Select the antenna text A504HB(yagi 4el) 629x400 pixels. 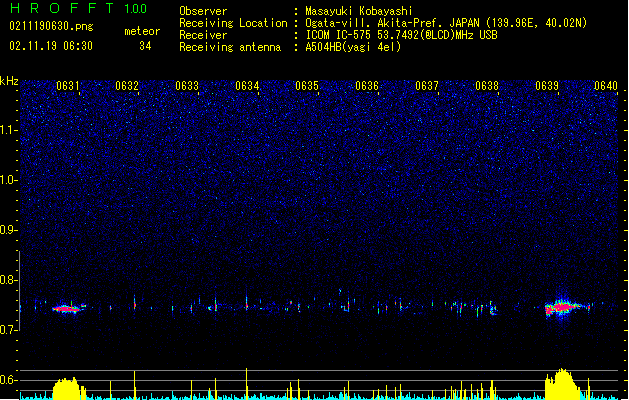coord(353,47)
